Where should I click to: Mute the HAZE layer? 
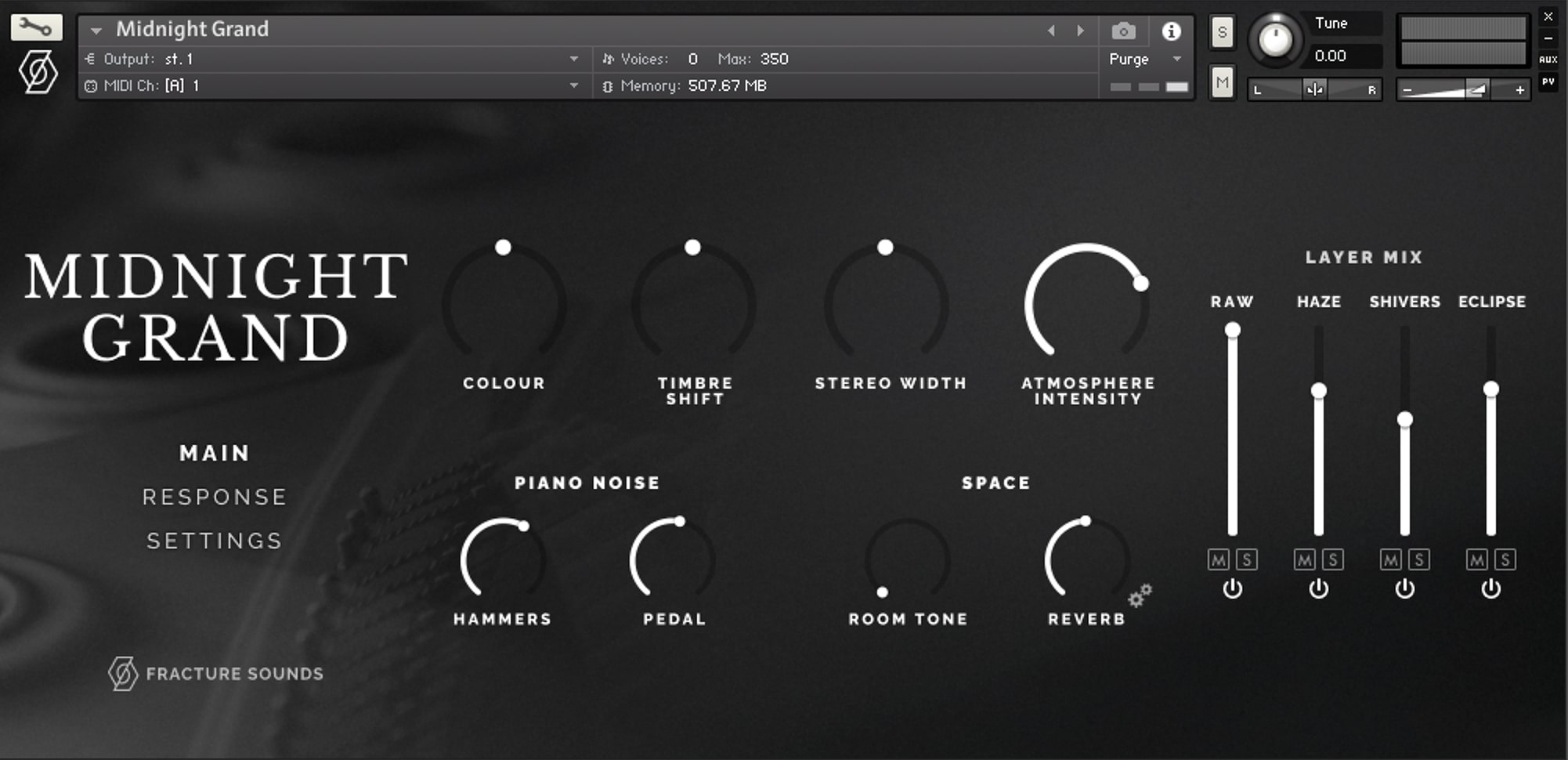(1305, 559)
